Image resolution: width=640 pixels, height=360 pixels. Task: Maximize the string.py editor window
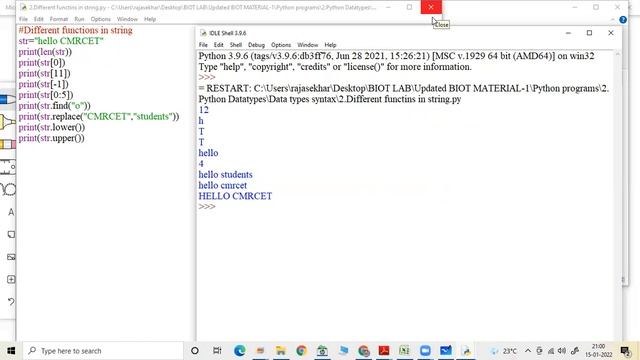pyautogui.click(x=409, y=7)
